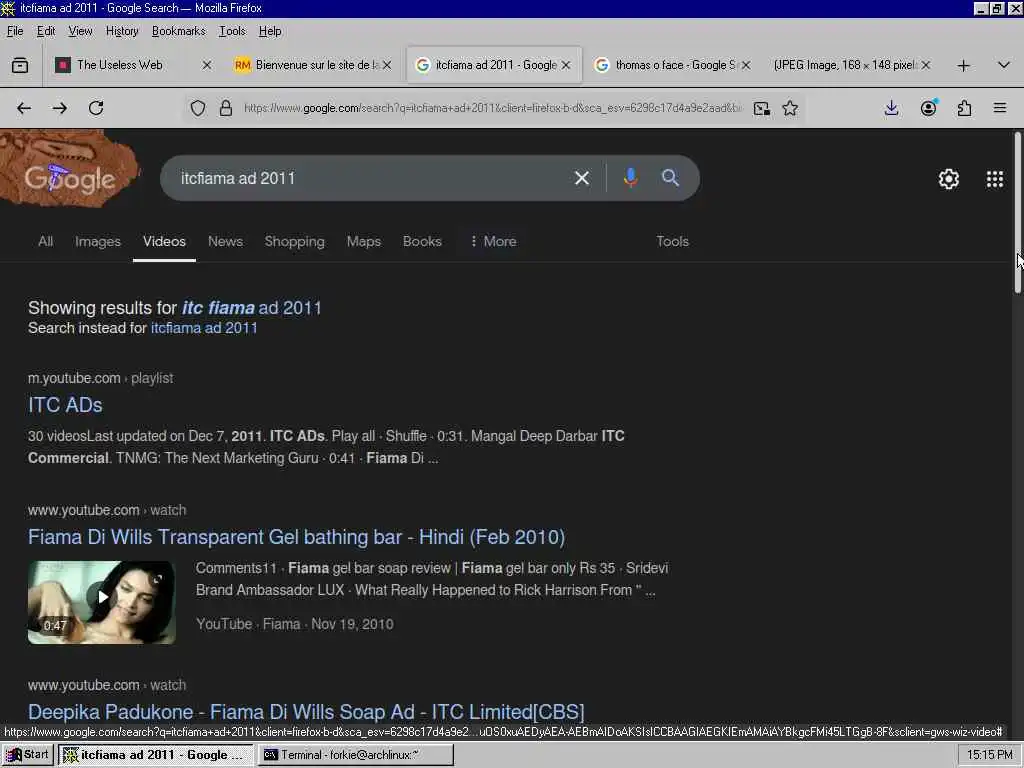Open Firefox account menu
Viewport: 1024px width, 768px height.
point(928,108)
